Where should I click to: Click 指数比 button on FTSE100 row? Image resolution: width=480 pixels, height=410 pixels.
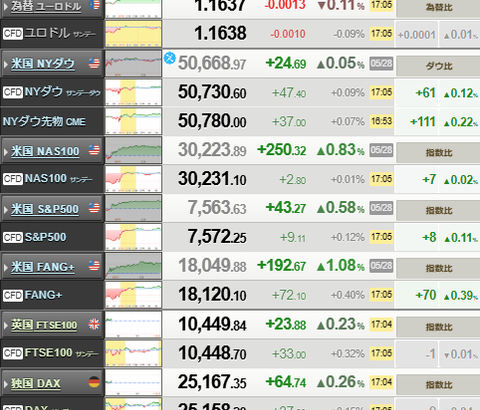(438, 327)
